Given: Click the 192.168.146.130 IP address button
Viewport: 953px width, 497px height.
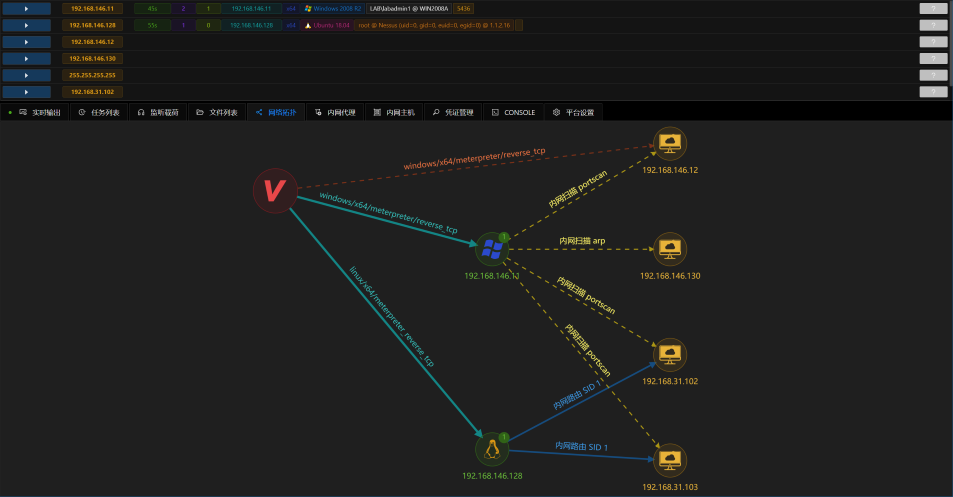Looking at the screenshot, I should (92, 58).
